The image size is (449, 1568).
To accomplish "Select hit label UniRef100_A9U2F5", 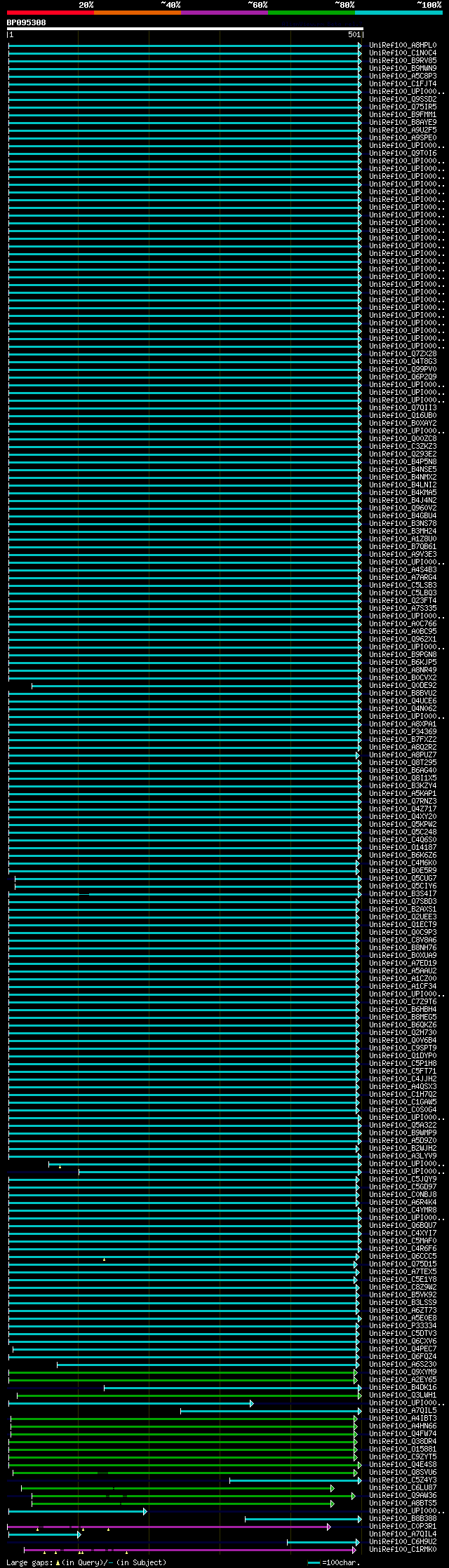I will (403, 130).
